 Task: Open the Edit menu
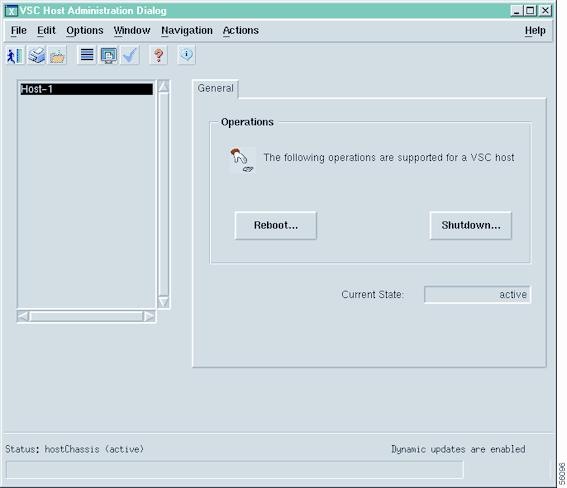[x=46, y=31]
